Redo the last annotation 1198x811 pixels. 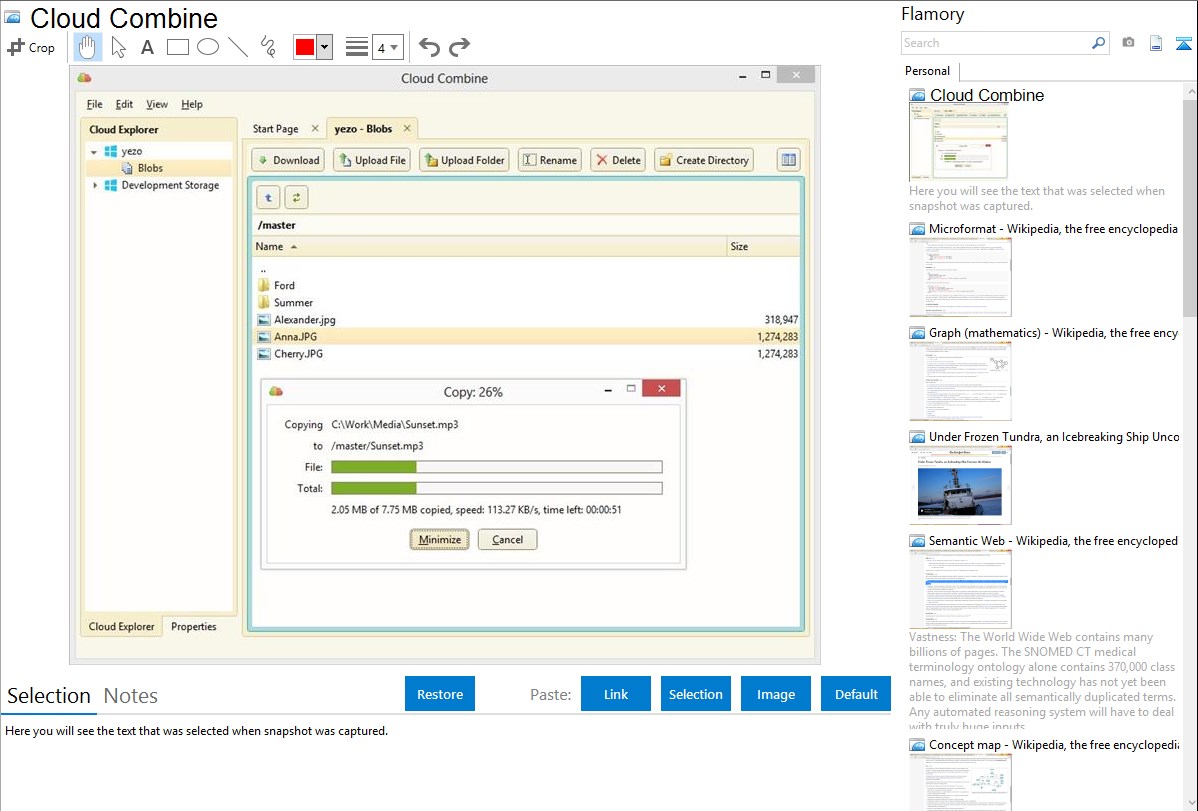[459, 47]
